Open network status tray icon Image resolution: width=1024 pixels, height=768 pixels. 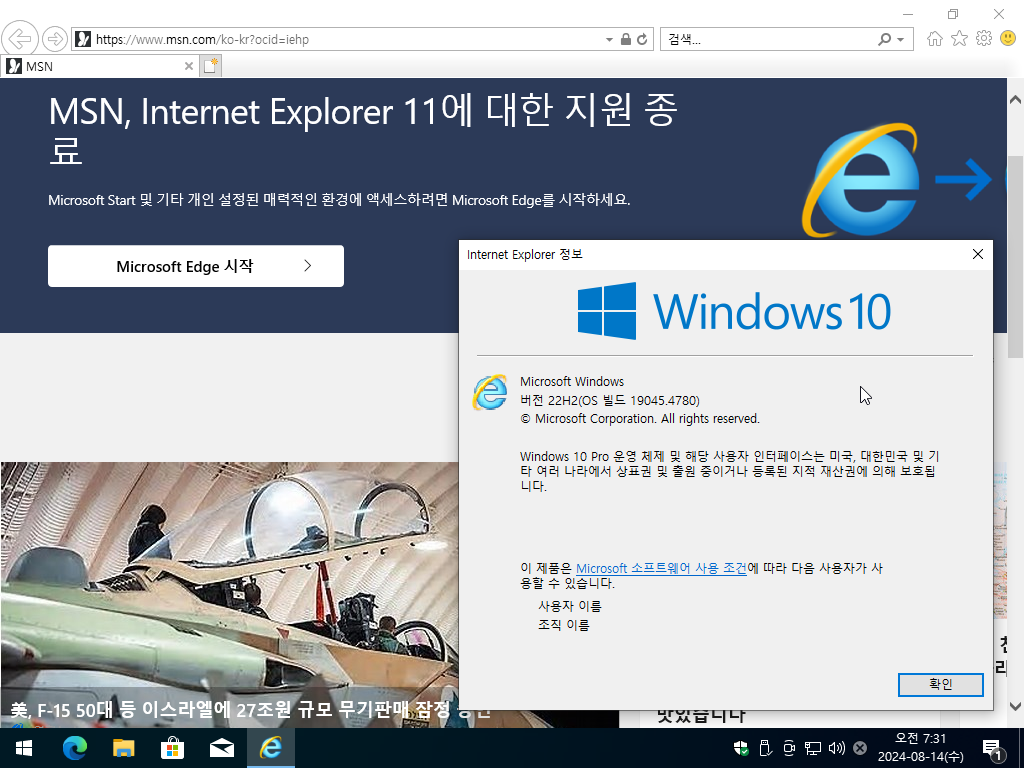click(812, 748)
